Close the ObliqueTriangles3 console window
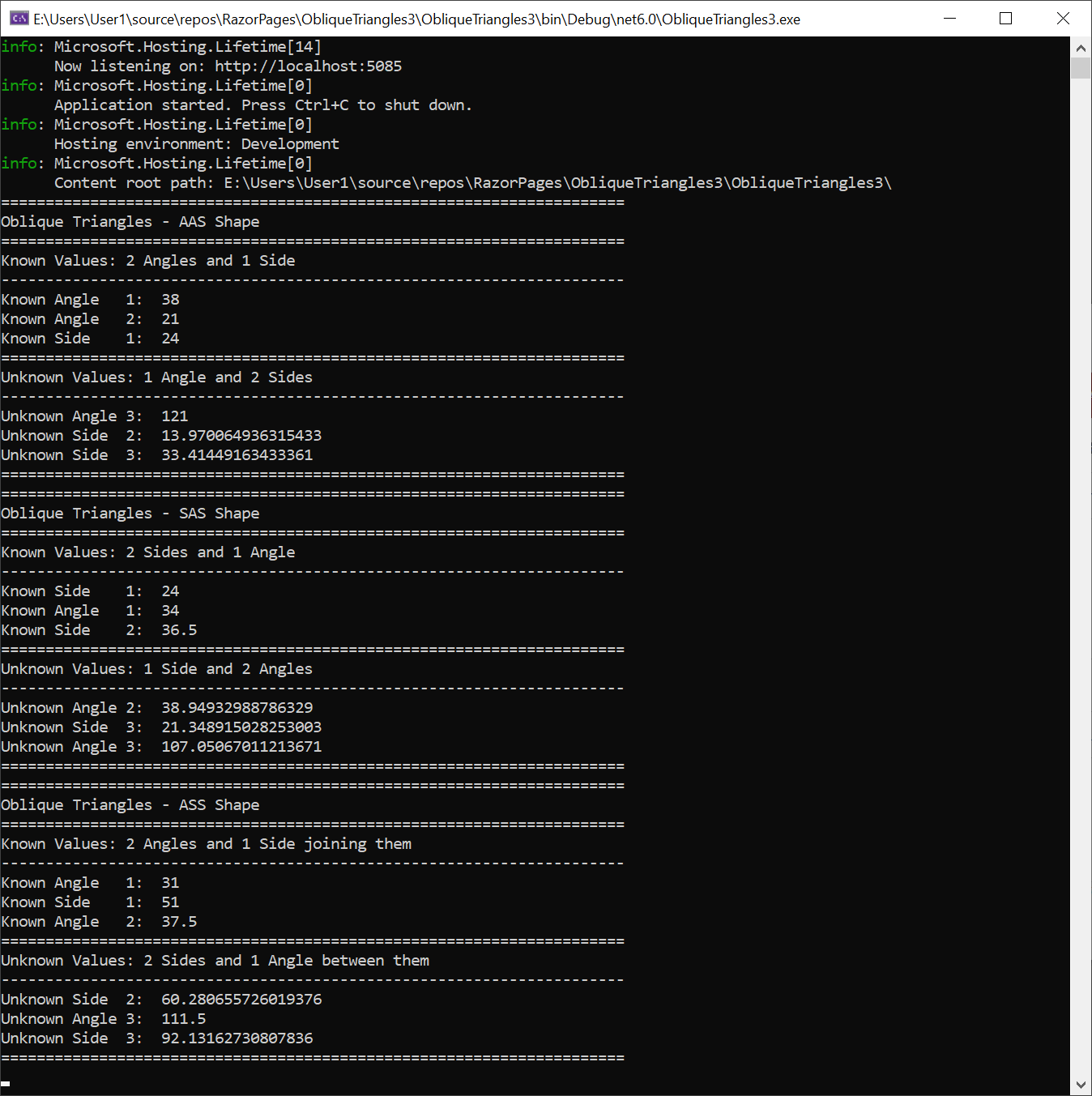This screenshot has width=1092, height=1096. (1063, 19)
